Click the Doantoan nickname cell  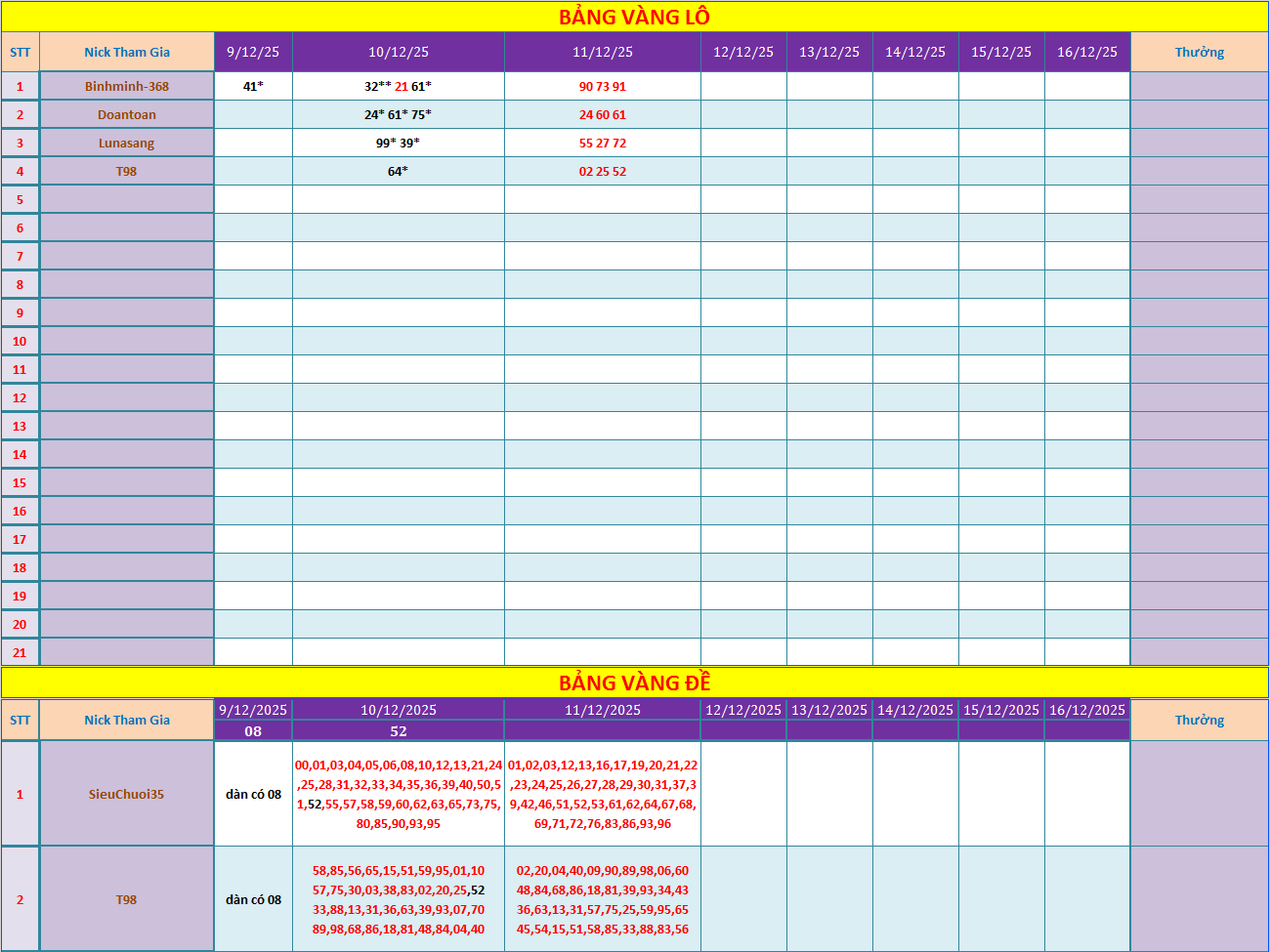pyautogui.click(x=127, y=114)
